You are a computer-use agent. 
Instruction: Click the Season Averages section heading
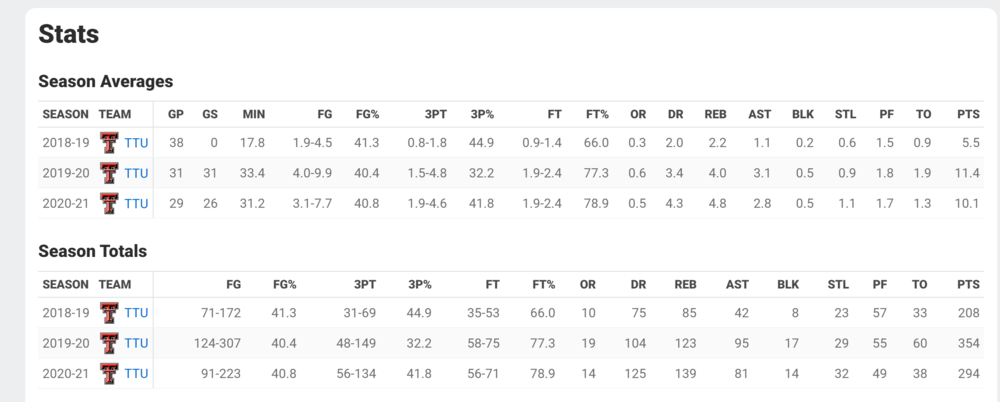[x=106, y=81]
